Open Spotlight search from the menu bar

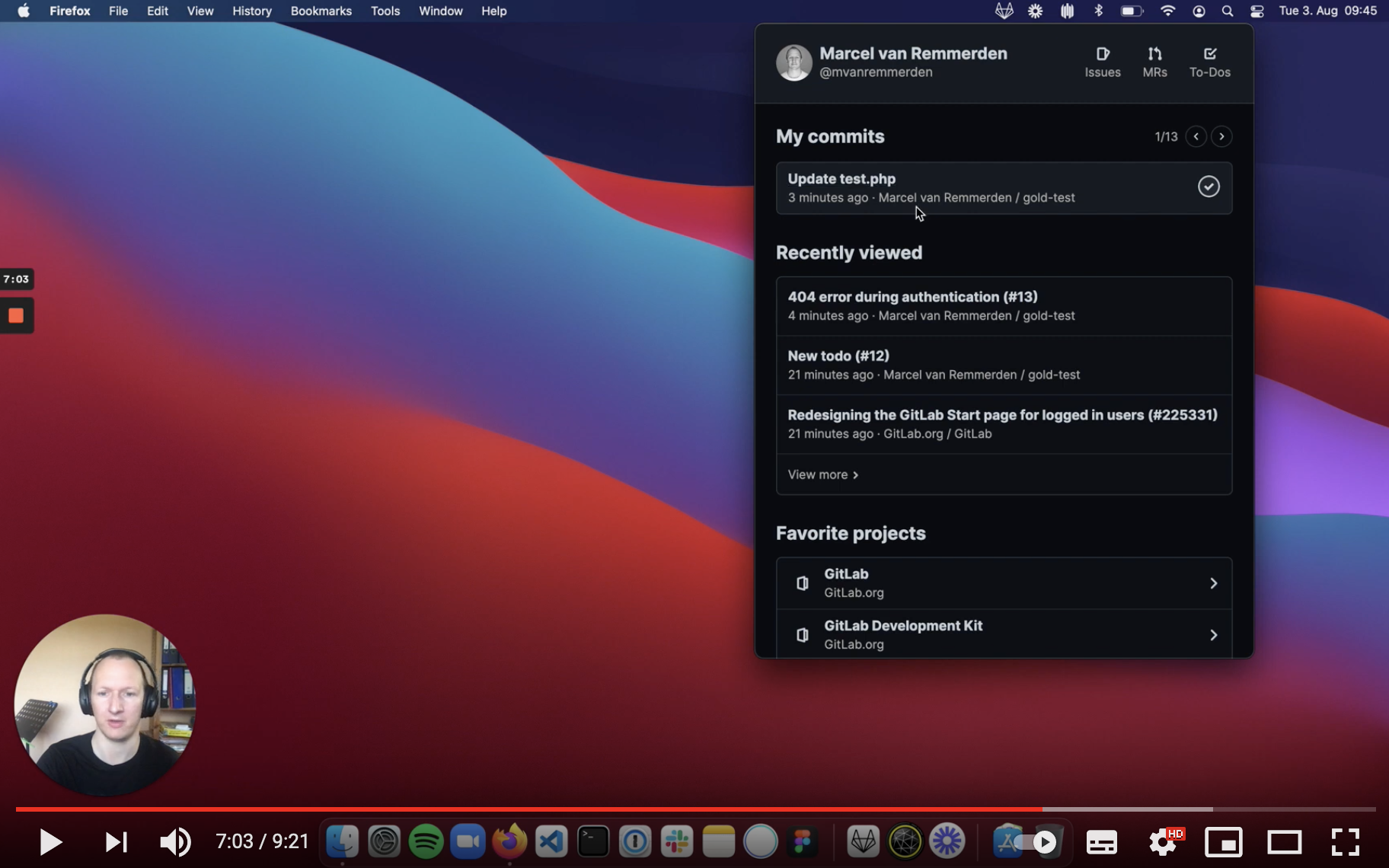point(1228,11)
